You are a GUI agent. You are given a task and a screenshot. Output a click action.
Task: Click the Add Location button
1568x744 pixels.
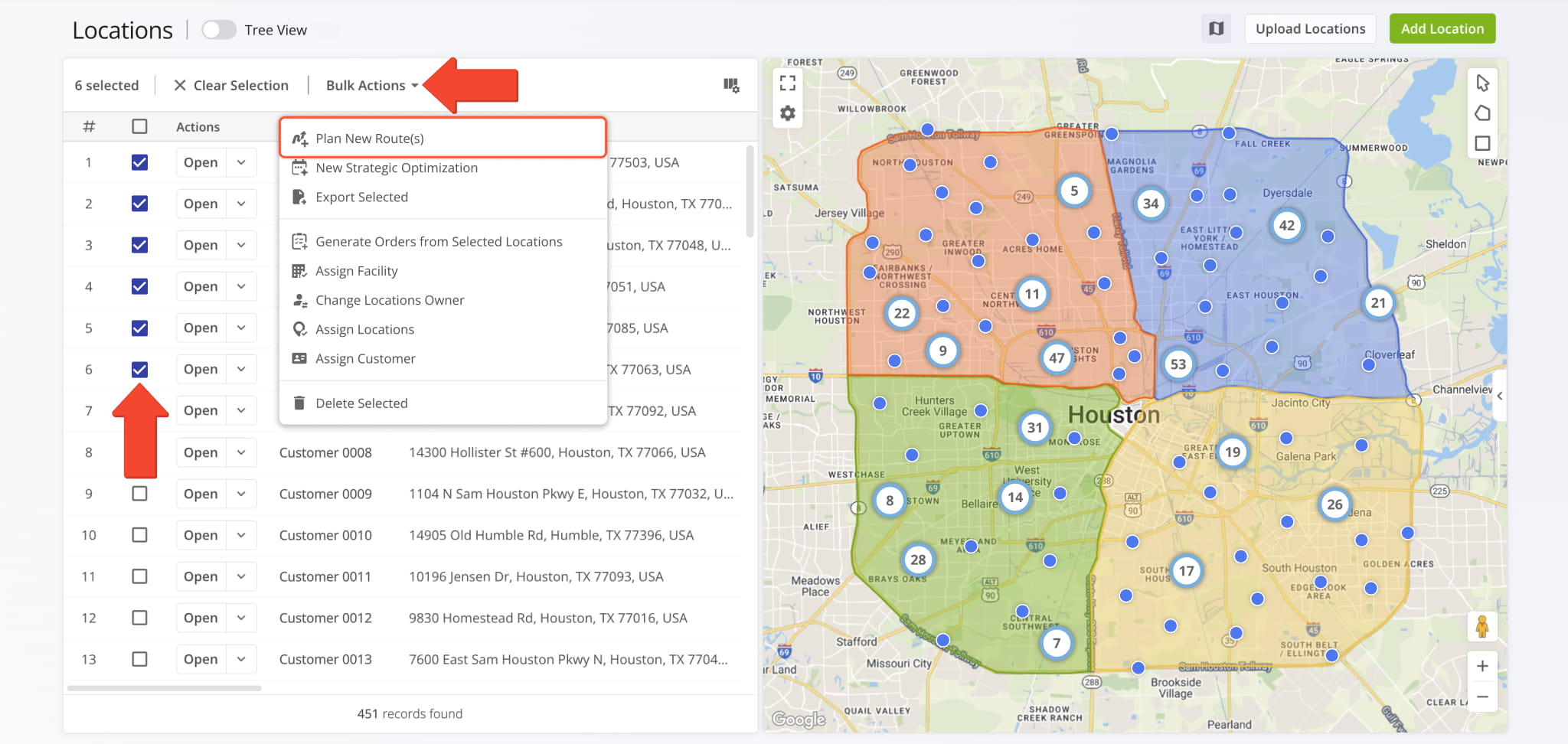point(1442,29)
